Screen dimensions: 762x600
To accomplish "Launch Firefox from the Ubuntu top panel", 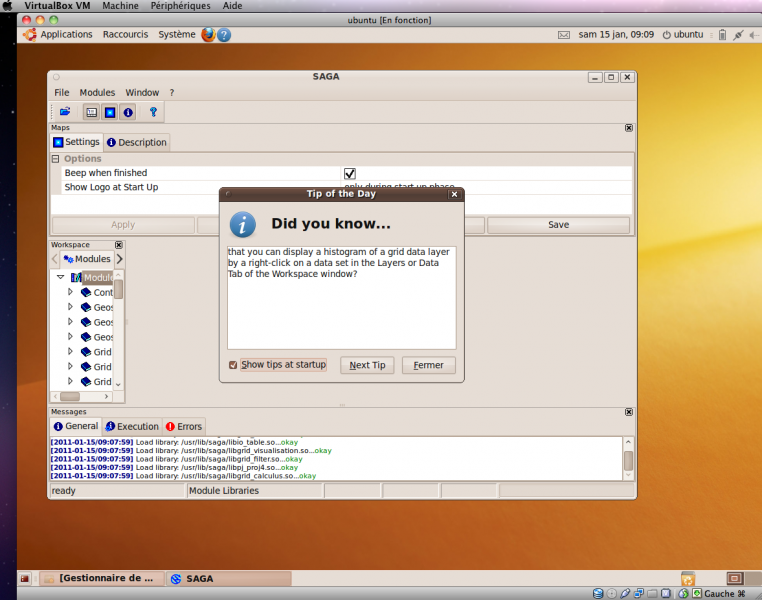I will pyautogui.click(x=208, y=34).
